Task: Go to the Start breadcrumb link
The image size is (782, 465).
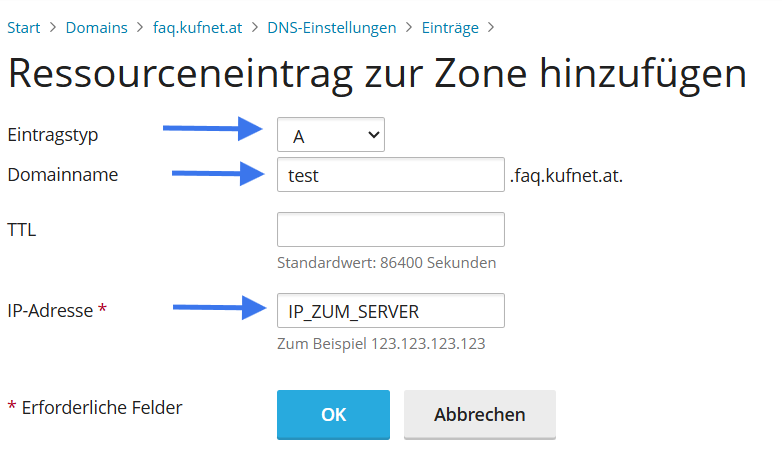Action: [x=24, y=27]
